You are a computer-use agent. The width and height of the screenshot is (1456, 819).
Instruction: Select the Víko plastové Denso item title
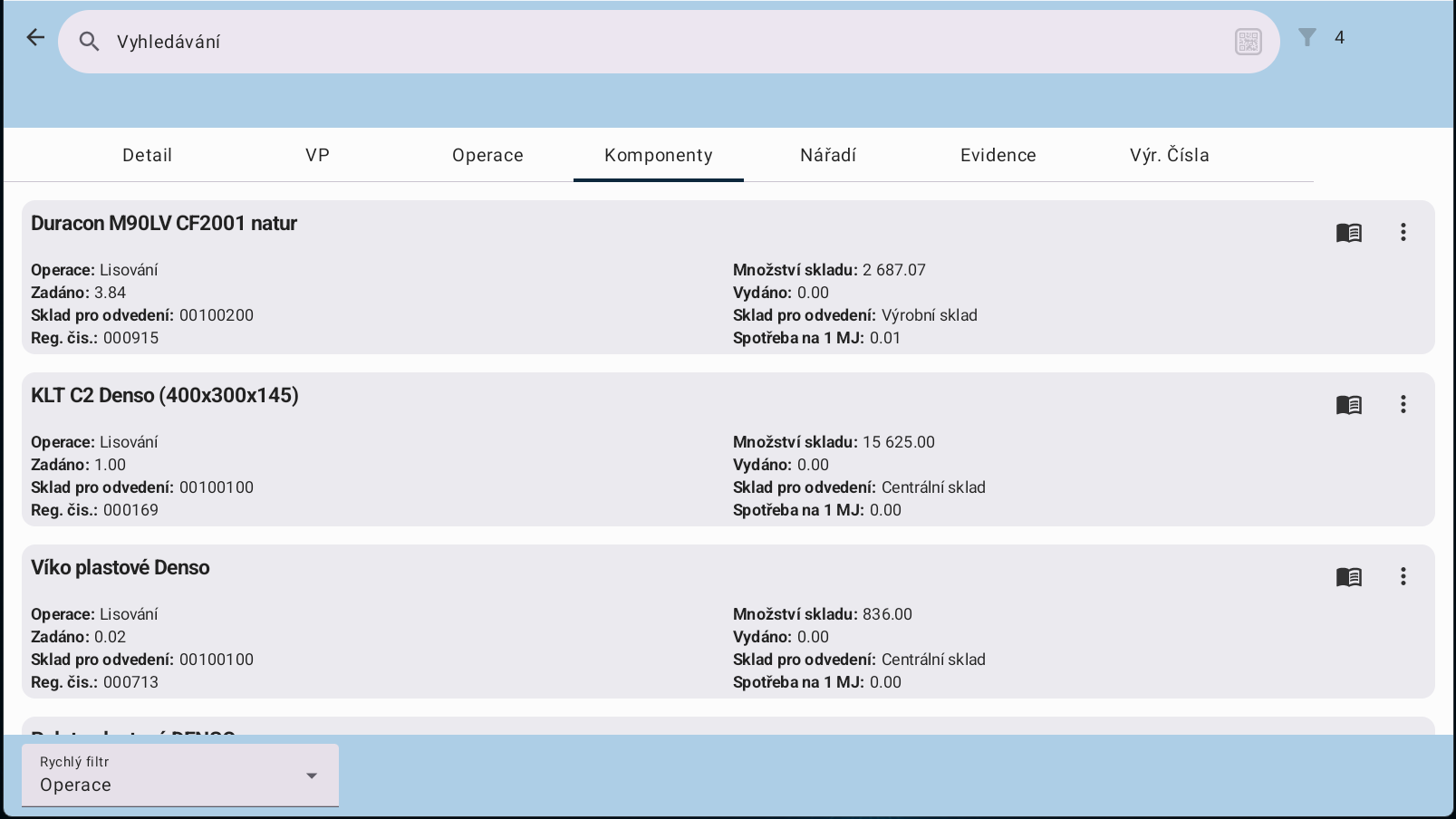[121, 568]
